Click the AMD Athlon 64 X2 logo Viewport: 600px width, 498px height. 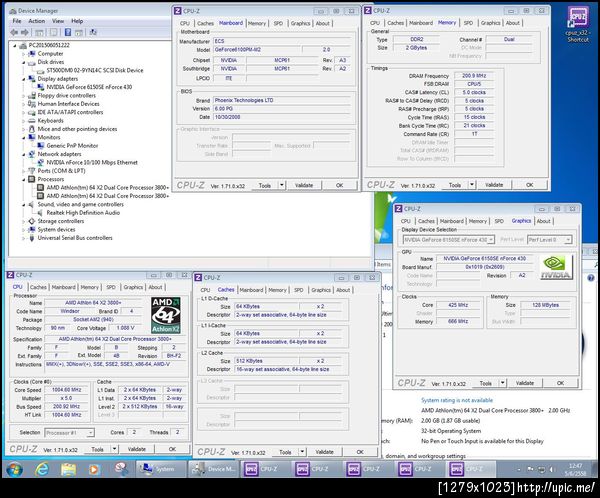(x=166, y=315)
